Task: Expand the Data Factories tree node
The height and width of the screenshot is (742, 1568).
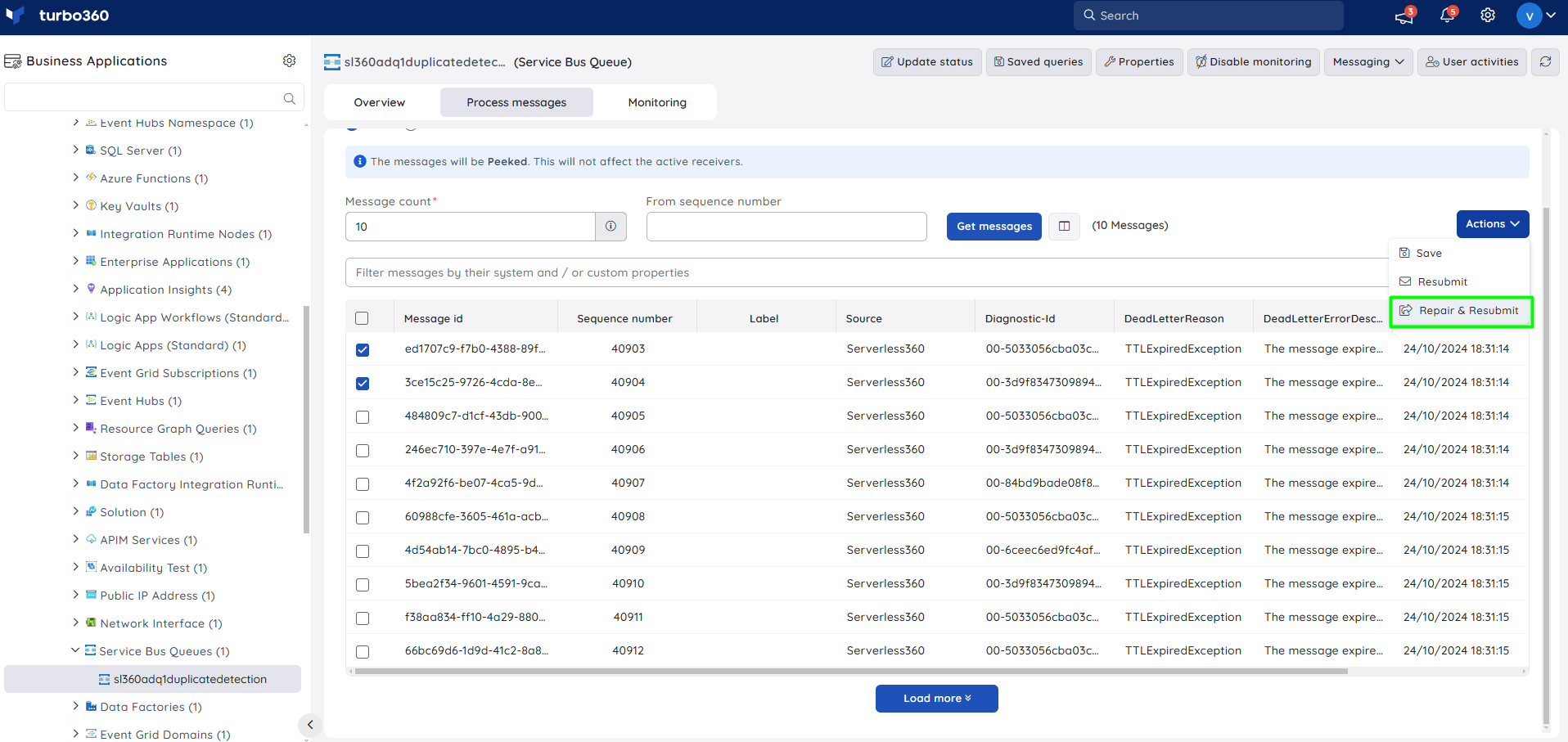Action: tap(75, 706)
